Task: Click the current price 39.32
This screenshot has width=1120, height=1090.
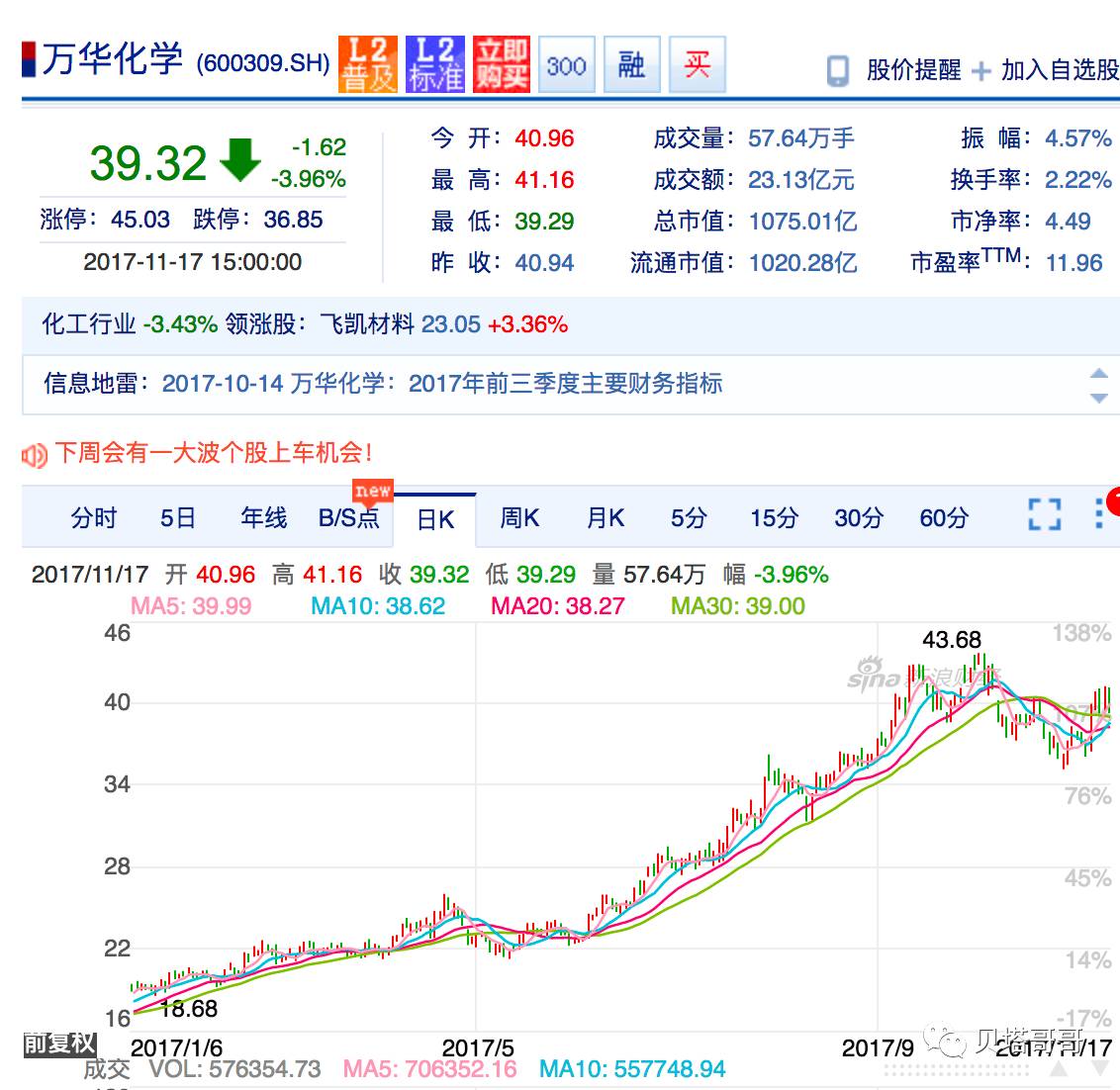Action: point(147,163)
